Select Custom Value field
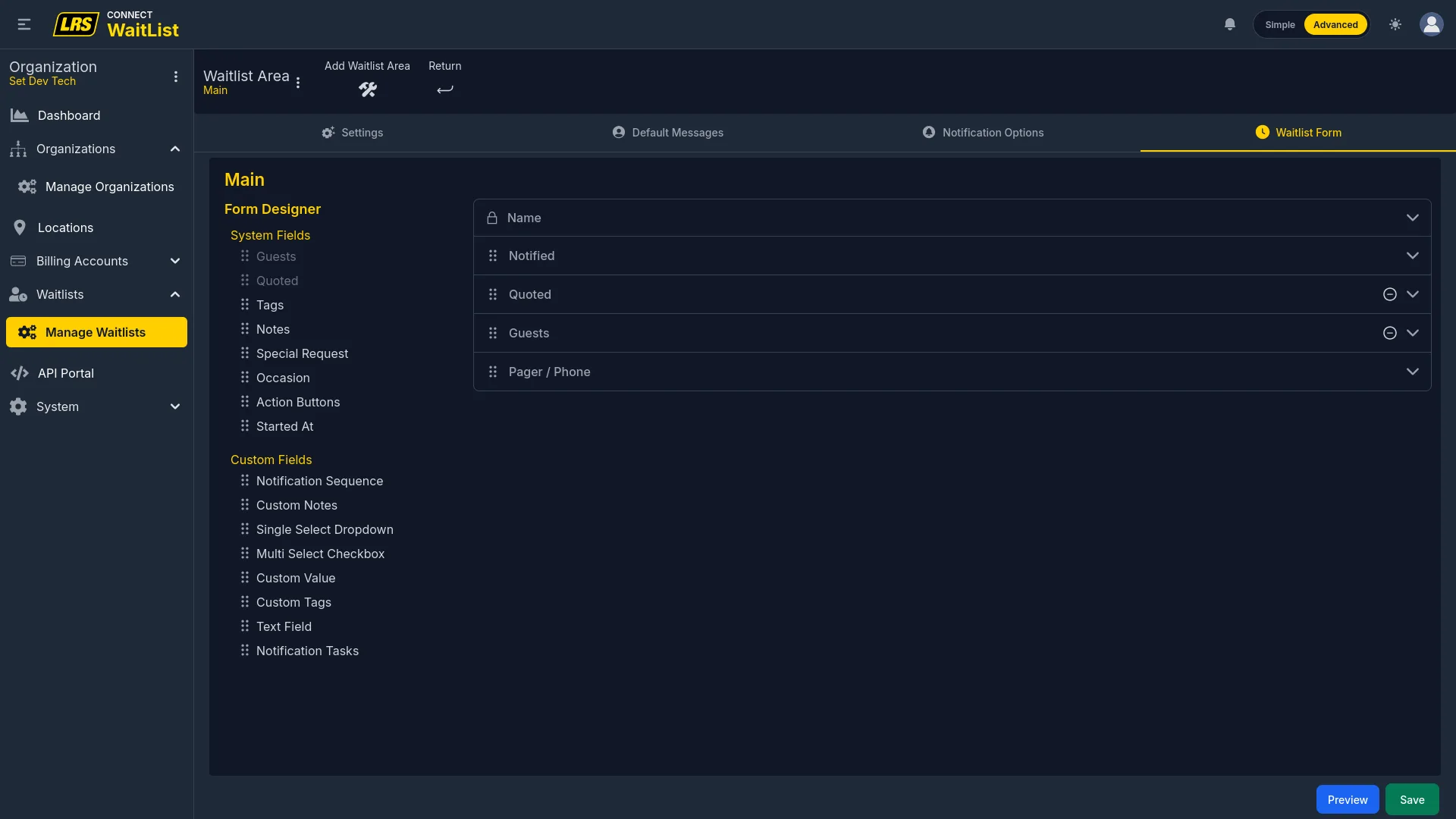 [x=296, y=578]
